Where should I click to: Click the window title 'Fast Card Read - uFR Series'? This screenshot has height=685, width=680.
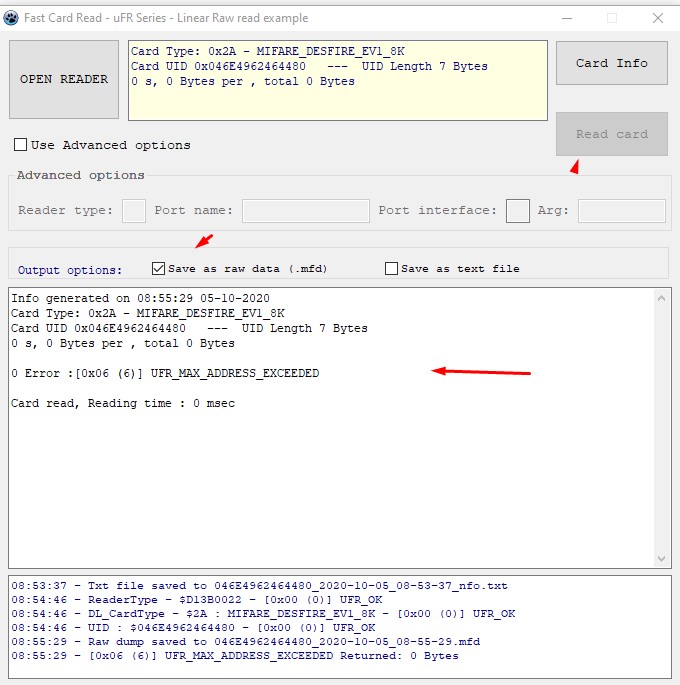(166, 18)
